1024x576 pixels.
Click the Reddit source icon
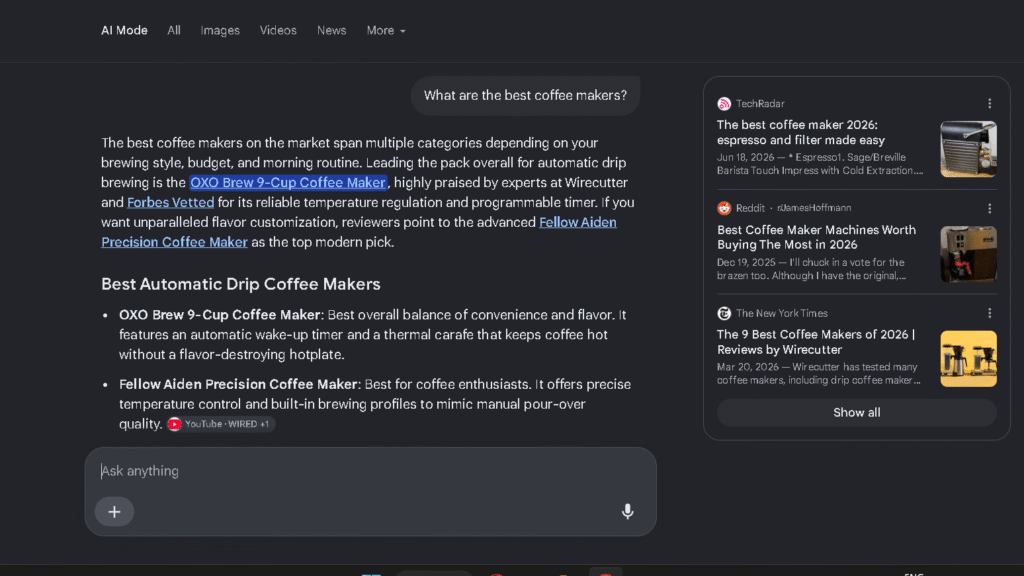724,208
